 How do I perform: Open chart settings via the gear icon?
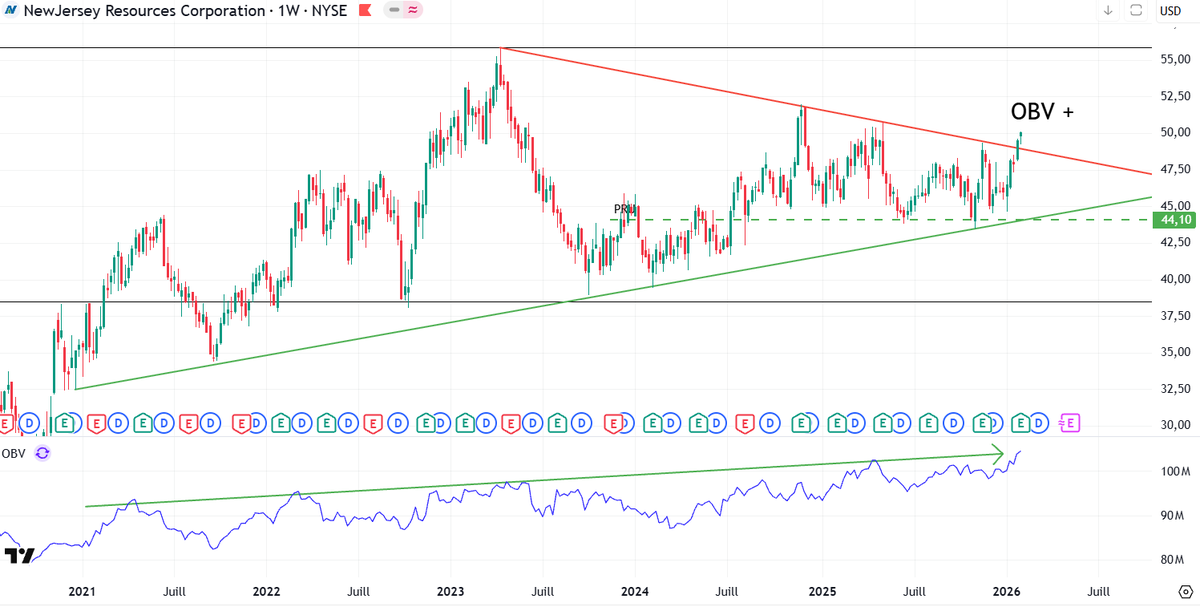coord(1184,590)
